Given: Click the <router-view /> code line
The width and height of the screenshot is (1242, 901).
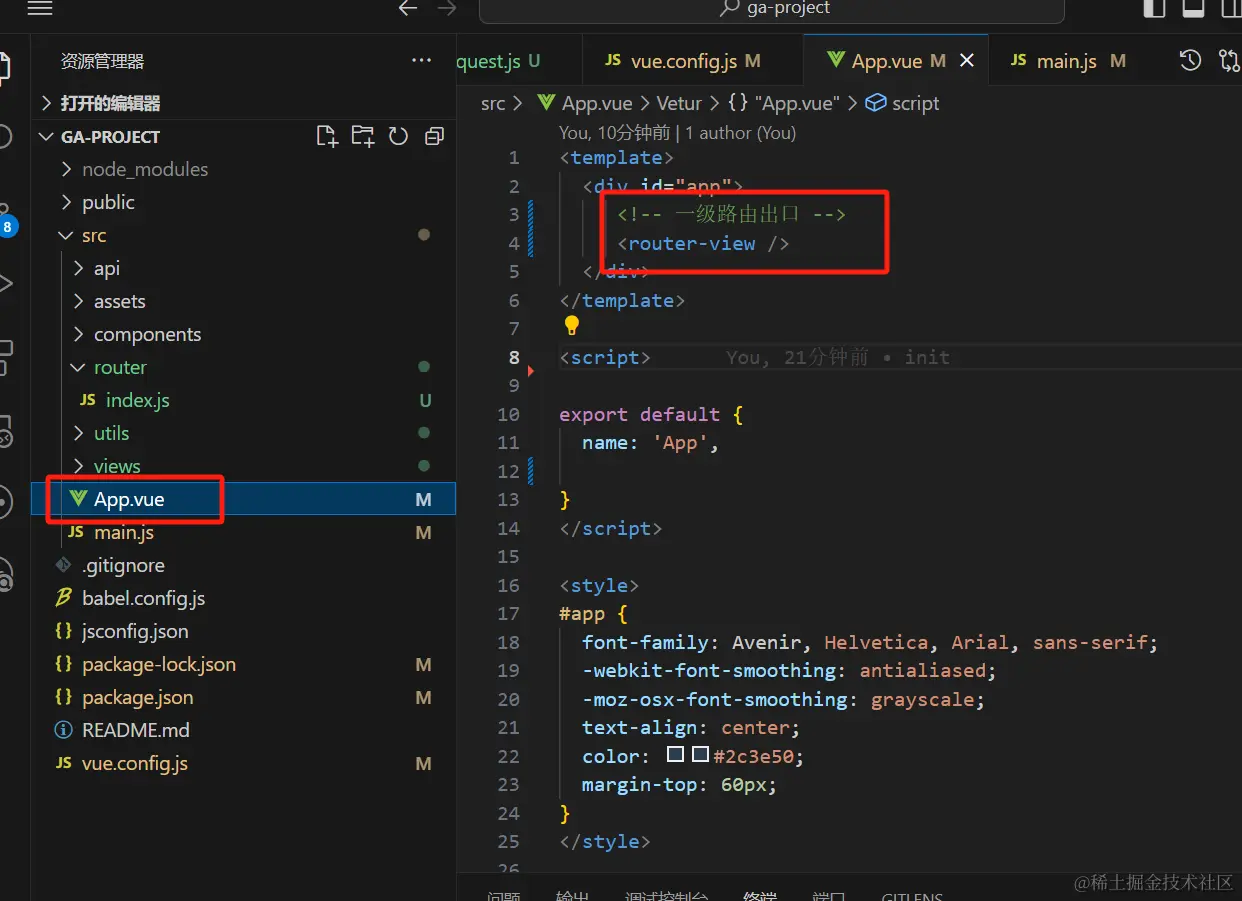Looking at the screenshot, I should click(704, 243).
